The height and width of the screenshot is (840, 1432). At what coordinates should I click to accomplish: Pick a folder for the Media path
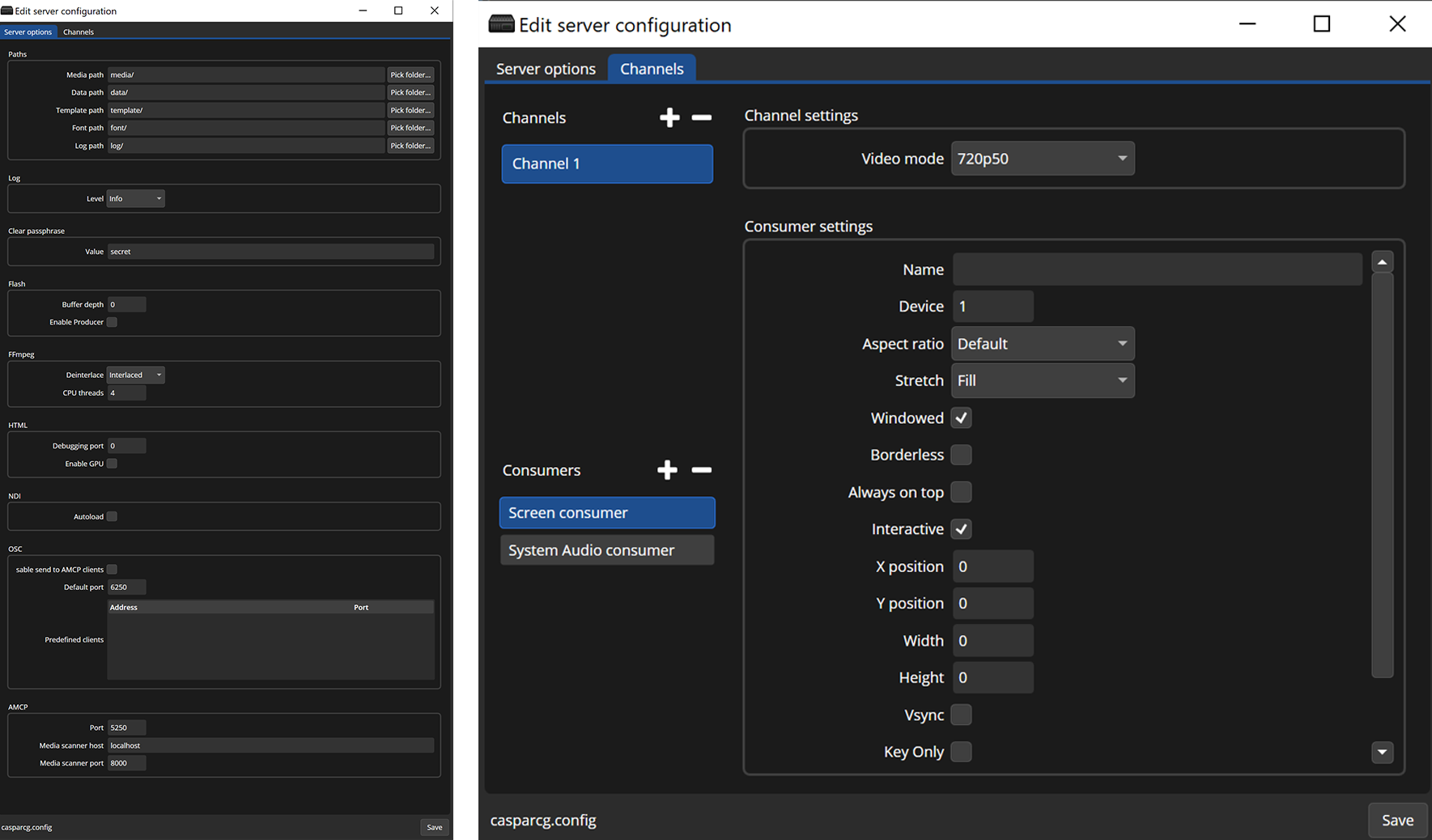pos(410,74)
